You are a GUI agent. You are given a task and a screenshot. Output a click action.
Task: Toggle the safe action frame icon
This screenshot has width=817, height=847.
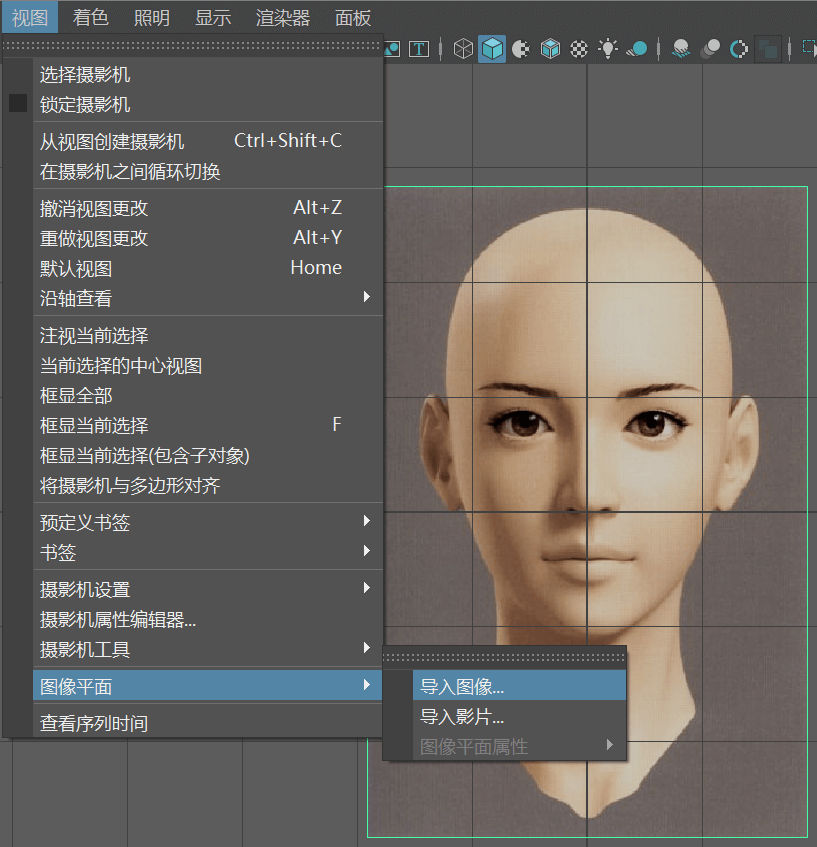coord(392,49)
